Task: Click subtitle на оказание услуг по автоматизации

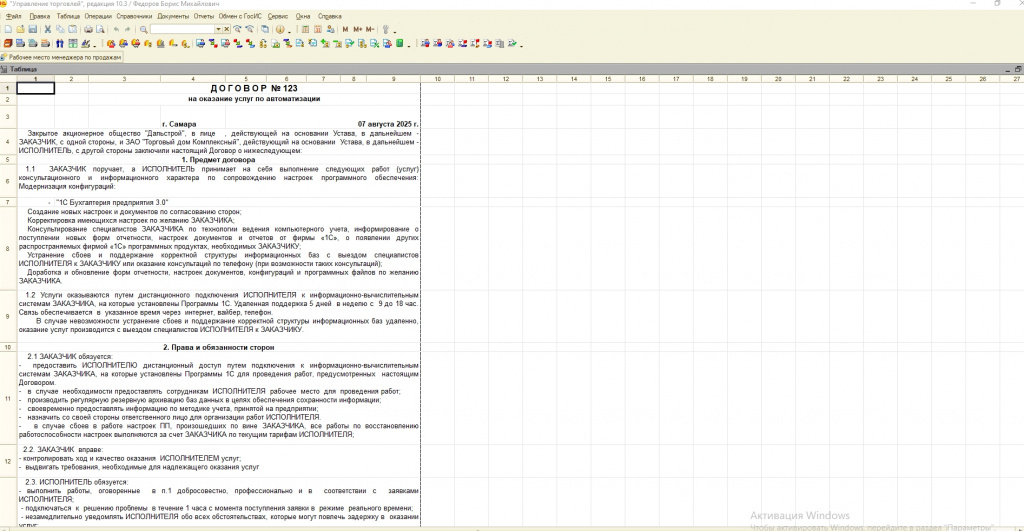Action: tap(254, 99)
